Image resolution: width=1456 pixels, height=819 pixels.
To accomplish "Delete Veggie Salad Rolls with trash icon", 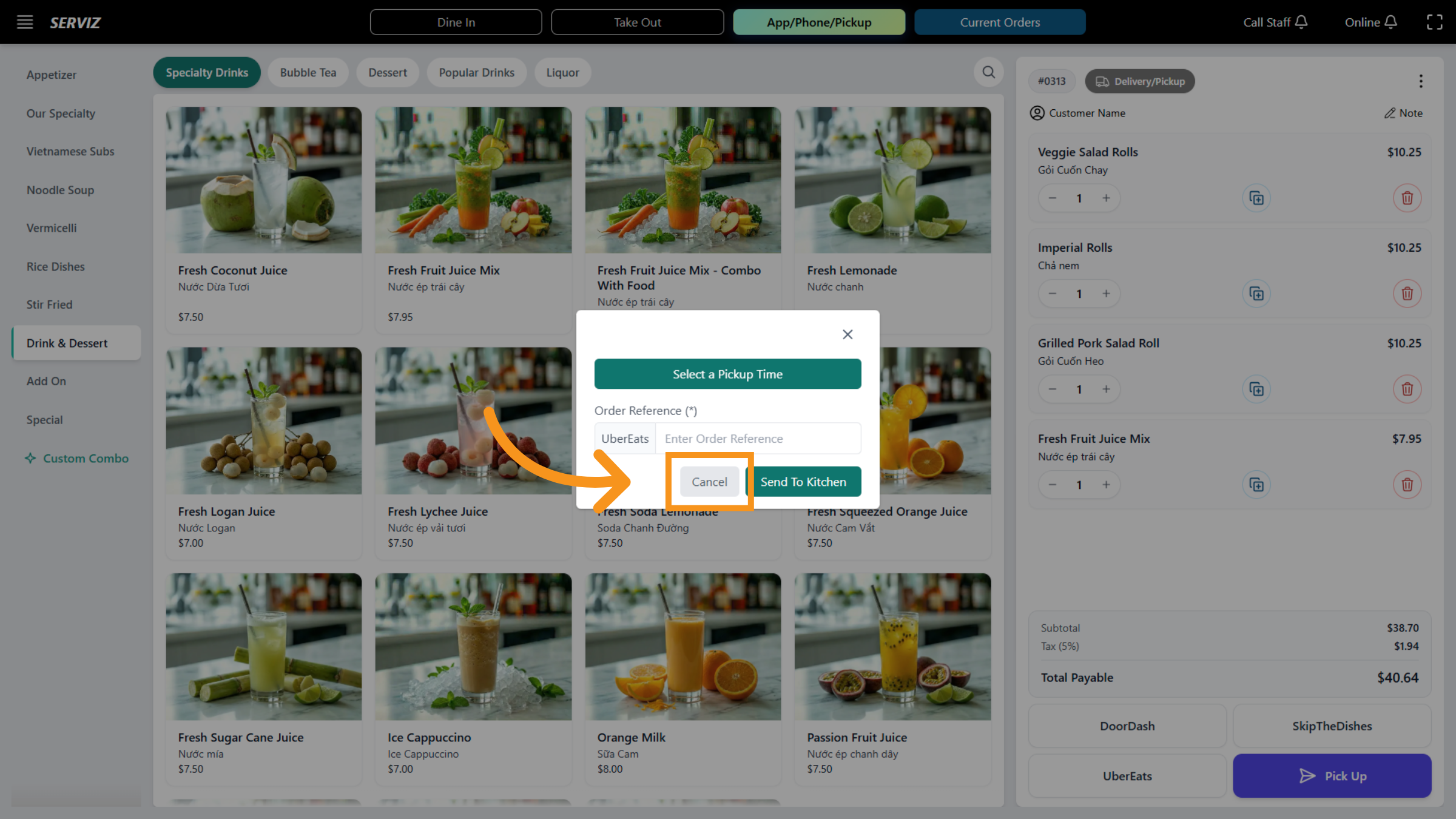I will [1407, 198].
